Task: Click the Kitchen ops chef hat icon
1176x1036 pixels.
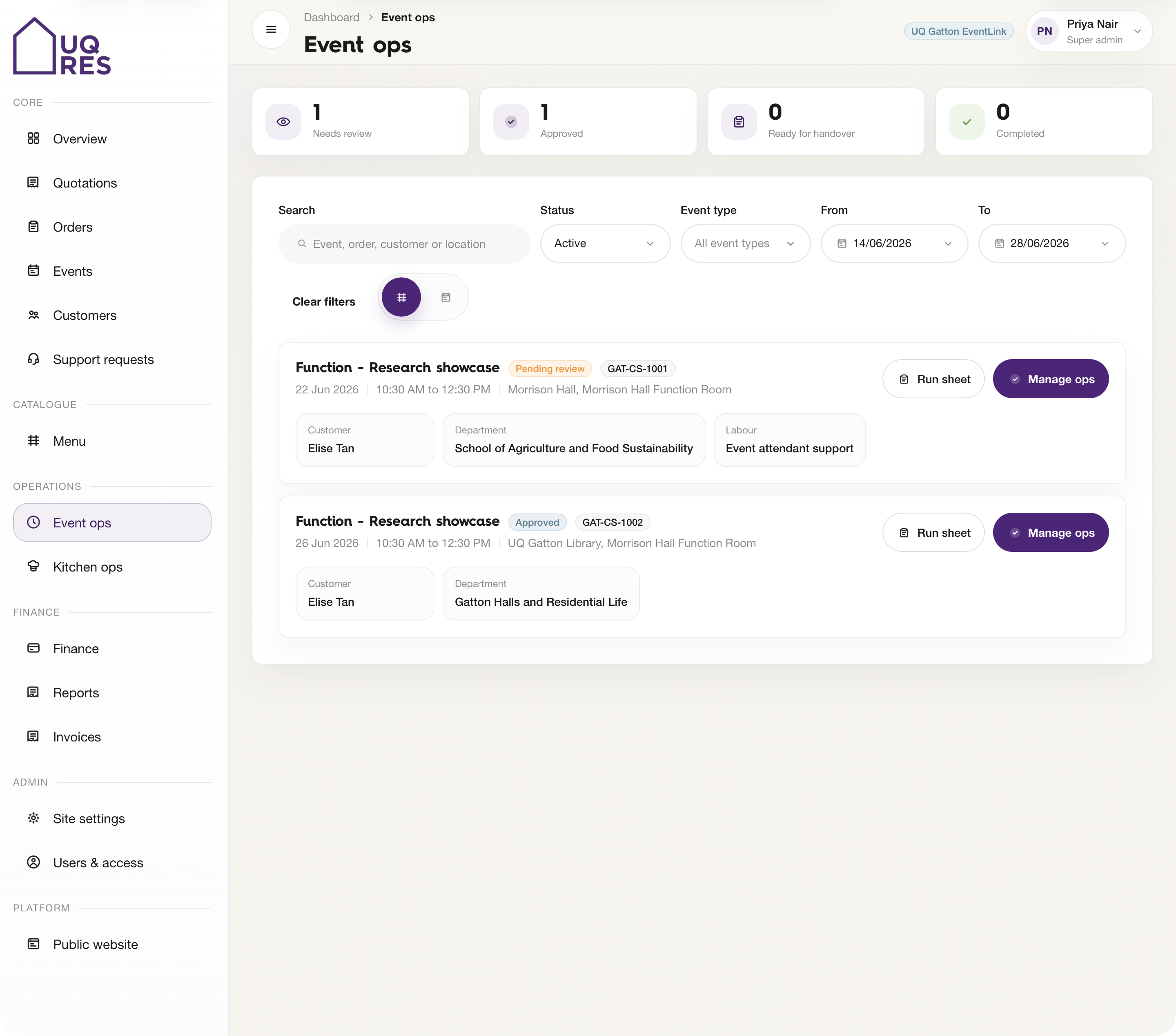Action: tap(33, 566)
